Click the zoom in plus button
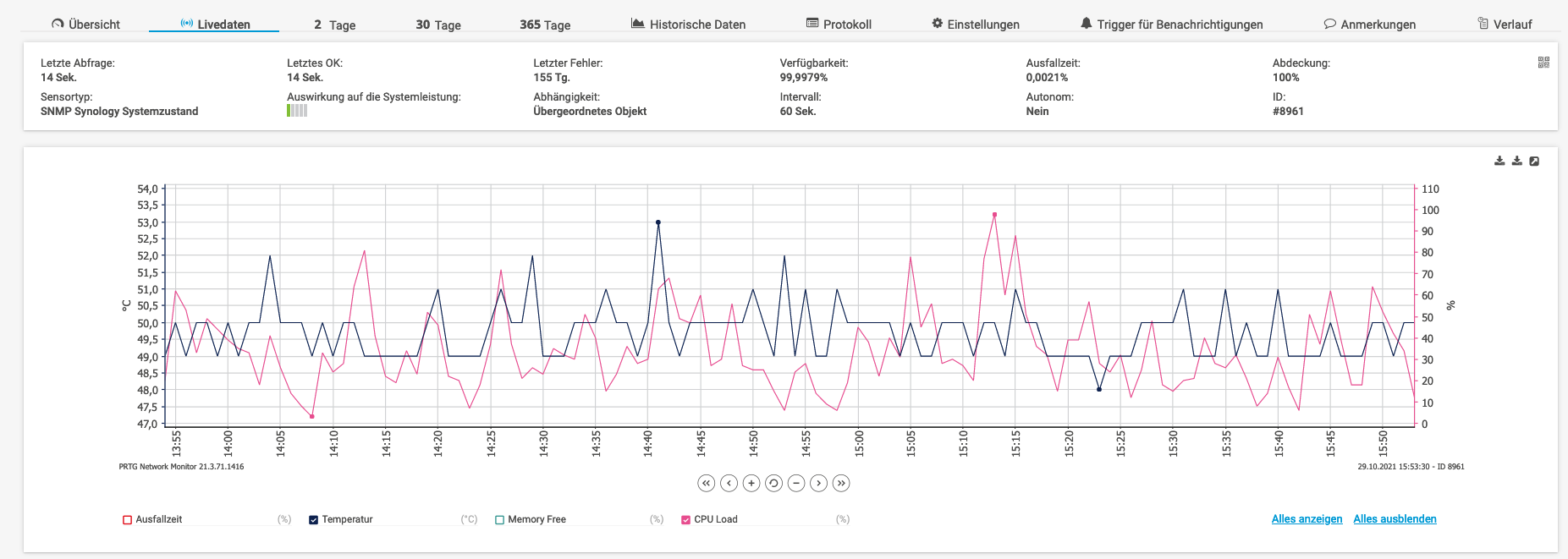Image resolution: width=1568 pixels, height=559 pixels. 751,483
